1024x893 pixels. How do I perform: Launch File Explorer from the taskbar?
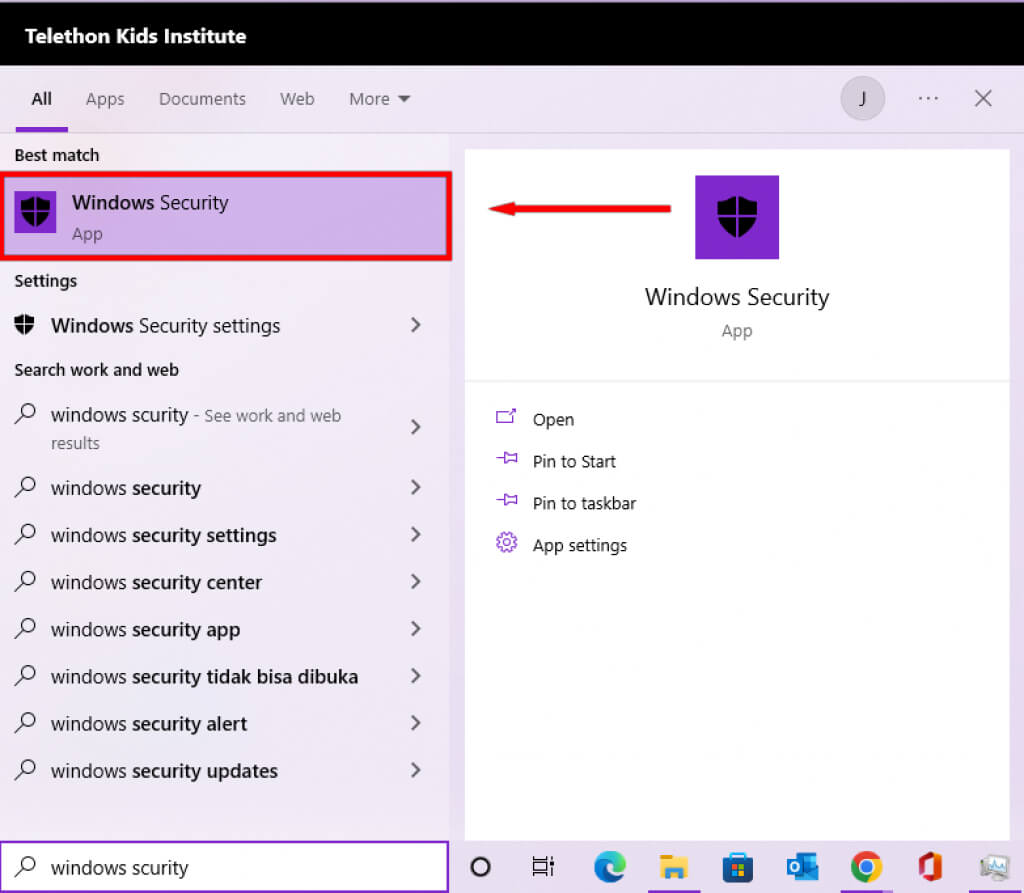click(x=674, y=866)
